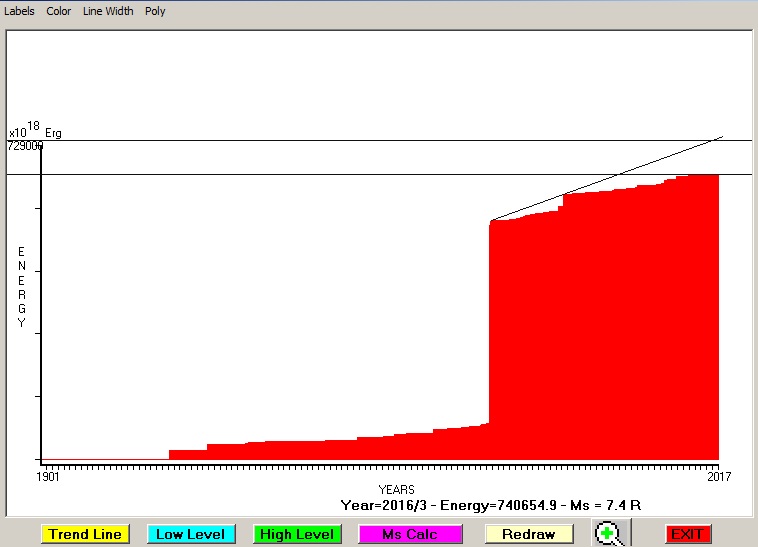
Task: Click the 2017 end year label
Action: (x=718, y=477)
